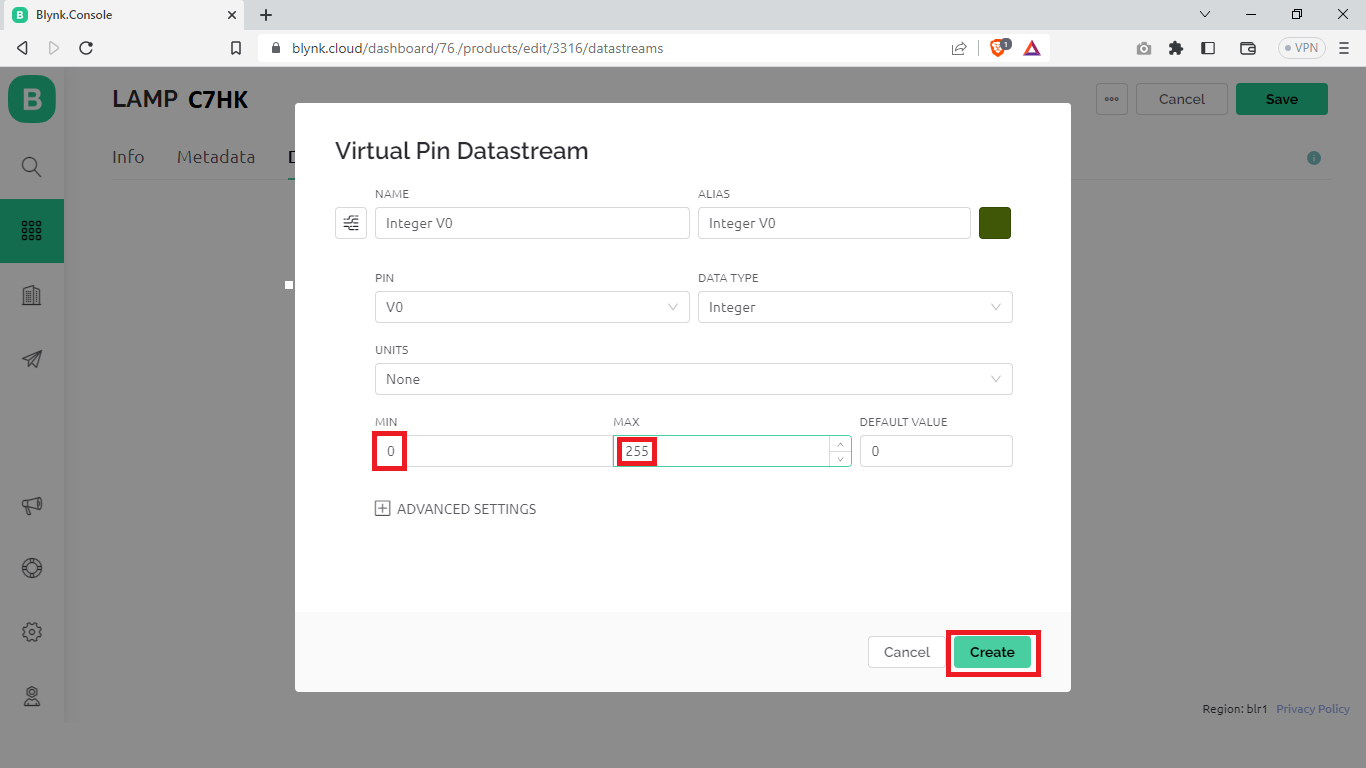
Task: Open the megaphone announcements icon
Action: tap(32, 505)
